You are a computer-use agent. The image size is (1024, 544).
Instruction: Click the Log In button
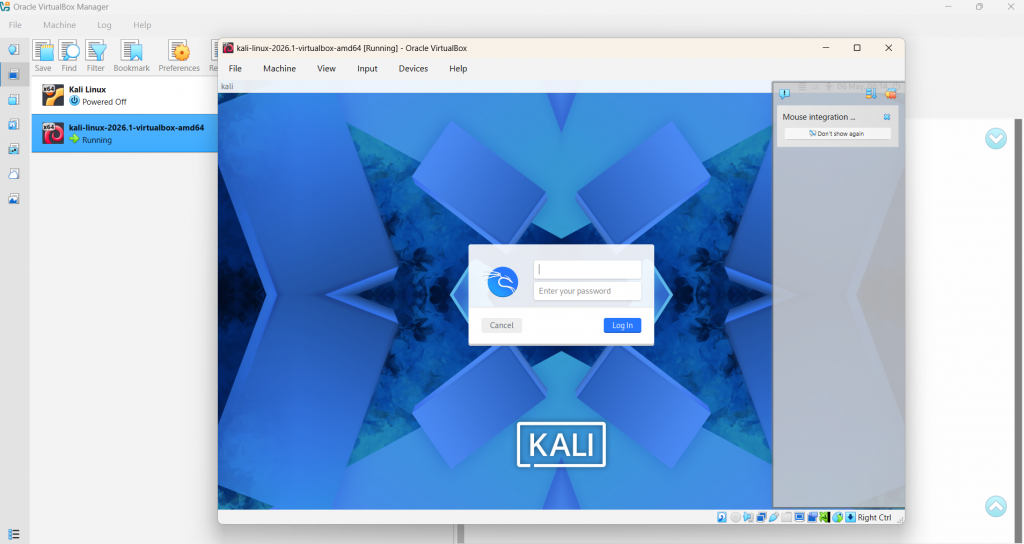[x=622, y=325]
